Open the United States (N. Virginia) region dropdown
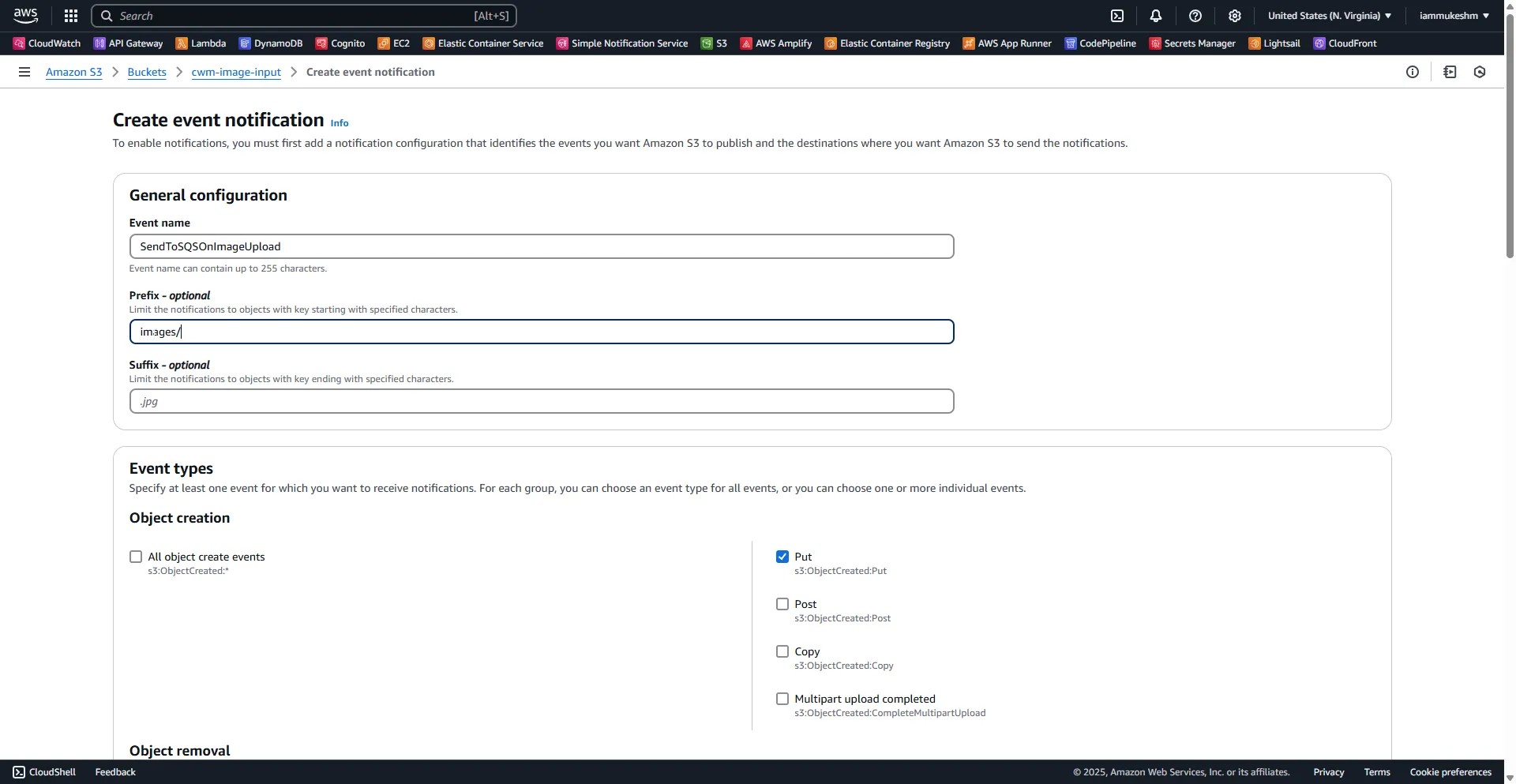The width and height of the screenshot is (1516, 784). 1329,15
